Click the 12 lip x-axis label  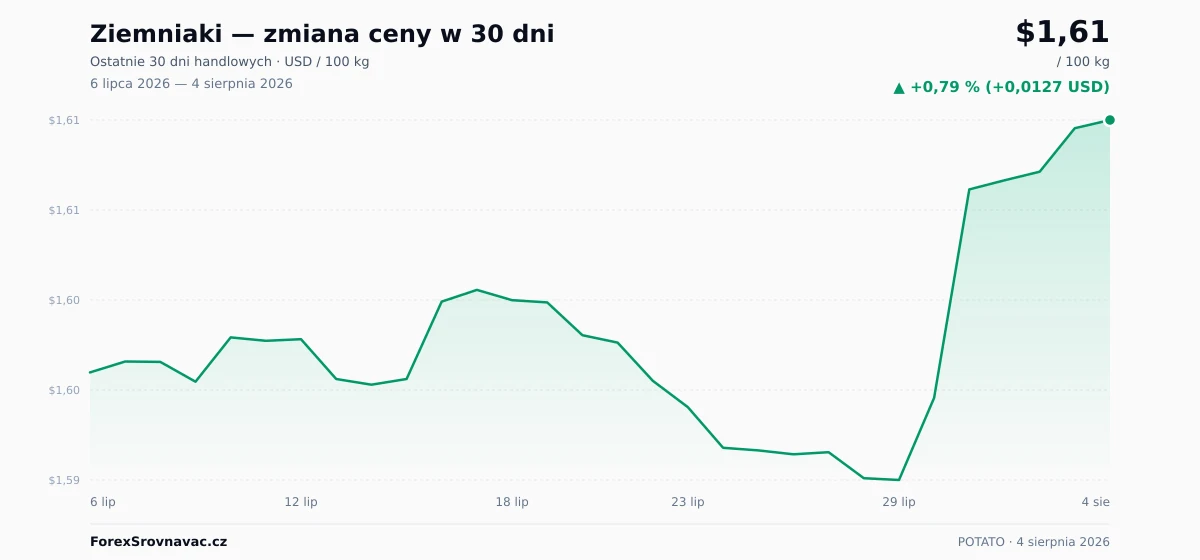(x=301, y=502)
